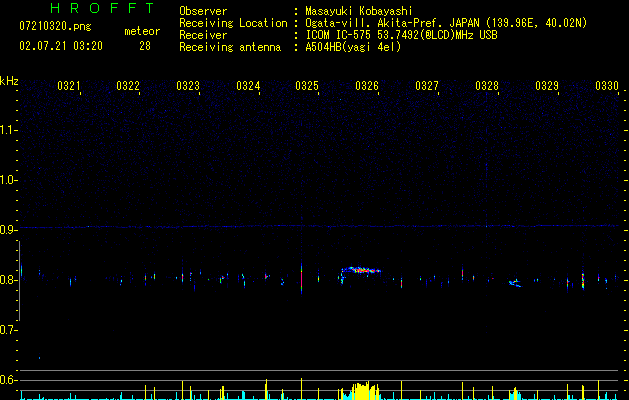Select the file name 07210320.png
The width and height of the screenshot is (629, 400).
(x=55, y=27)
